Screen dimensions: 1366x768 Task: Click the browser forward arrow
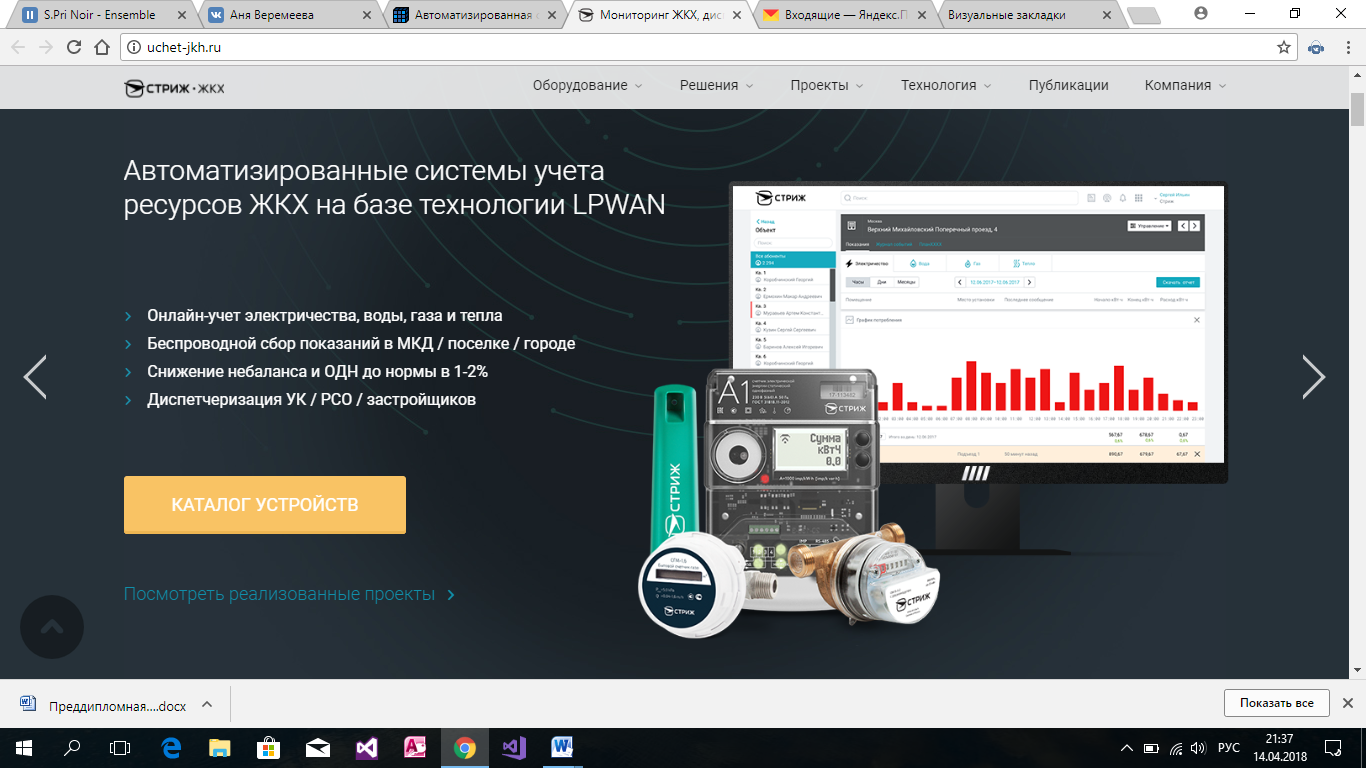coord(46,47)
